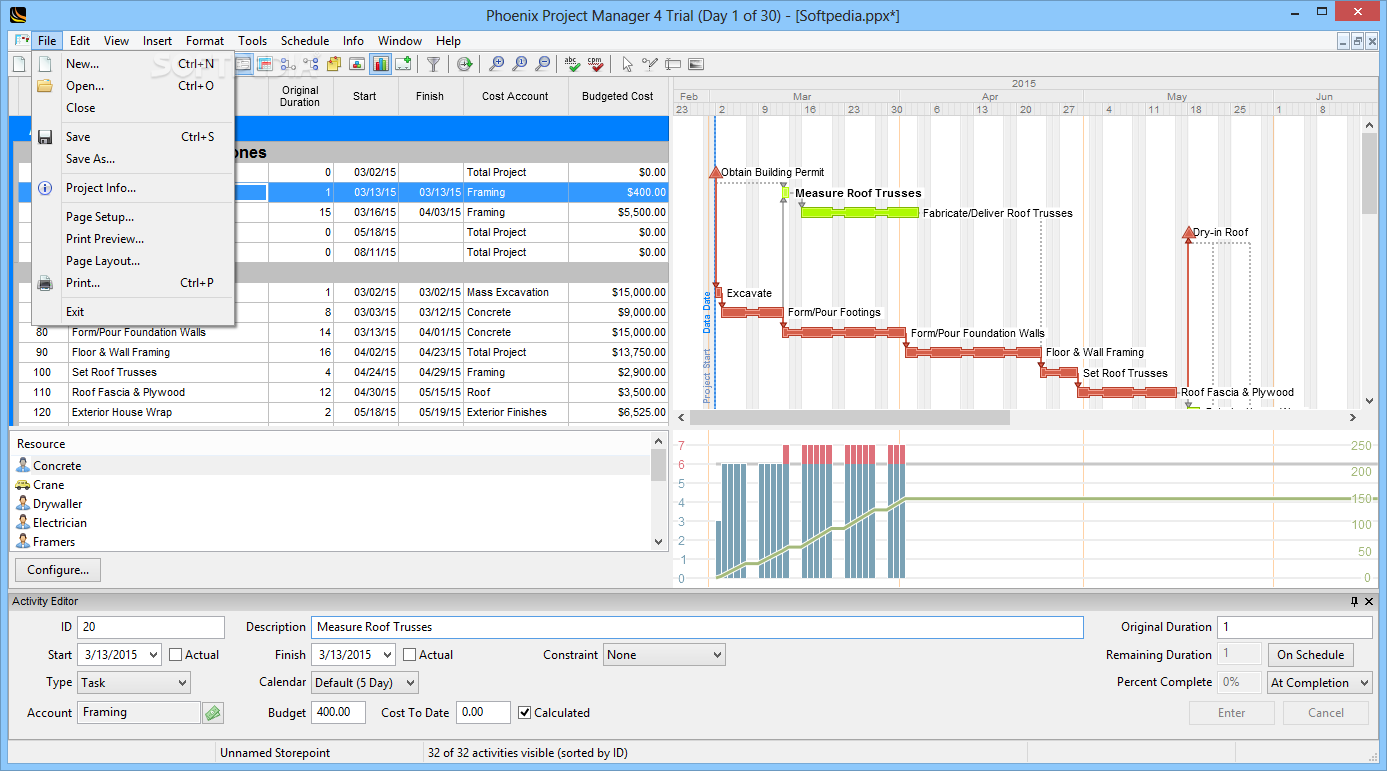Click the cpm schedule check icon
This screenshot has height=771, width=1387.
coord(596,64)
